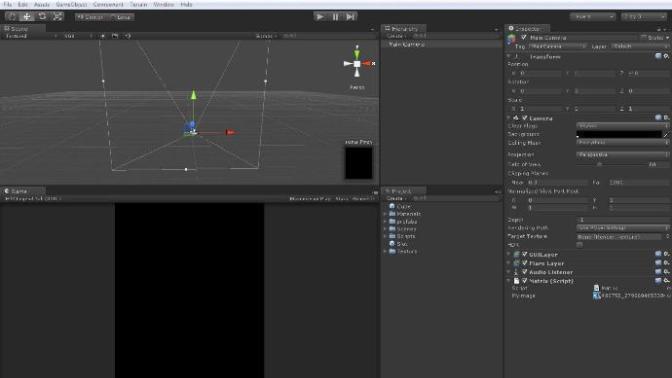Screen dimensions: 672x378
Task: Toggle the Audio Listener component checkbox
Action: (525, 272)
